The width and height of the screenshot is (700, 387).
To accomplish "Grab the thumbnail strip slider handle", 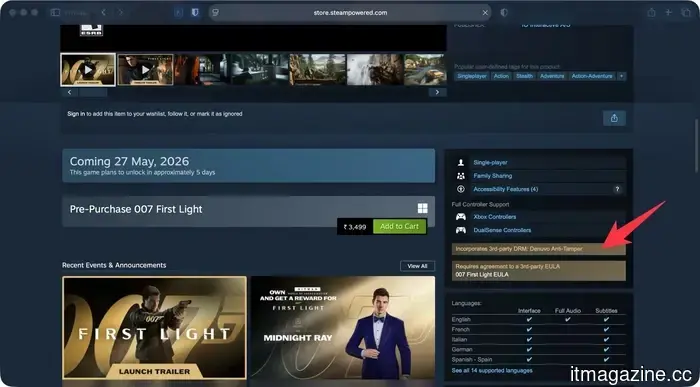I will coord(92,92).
